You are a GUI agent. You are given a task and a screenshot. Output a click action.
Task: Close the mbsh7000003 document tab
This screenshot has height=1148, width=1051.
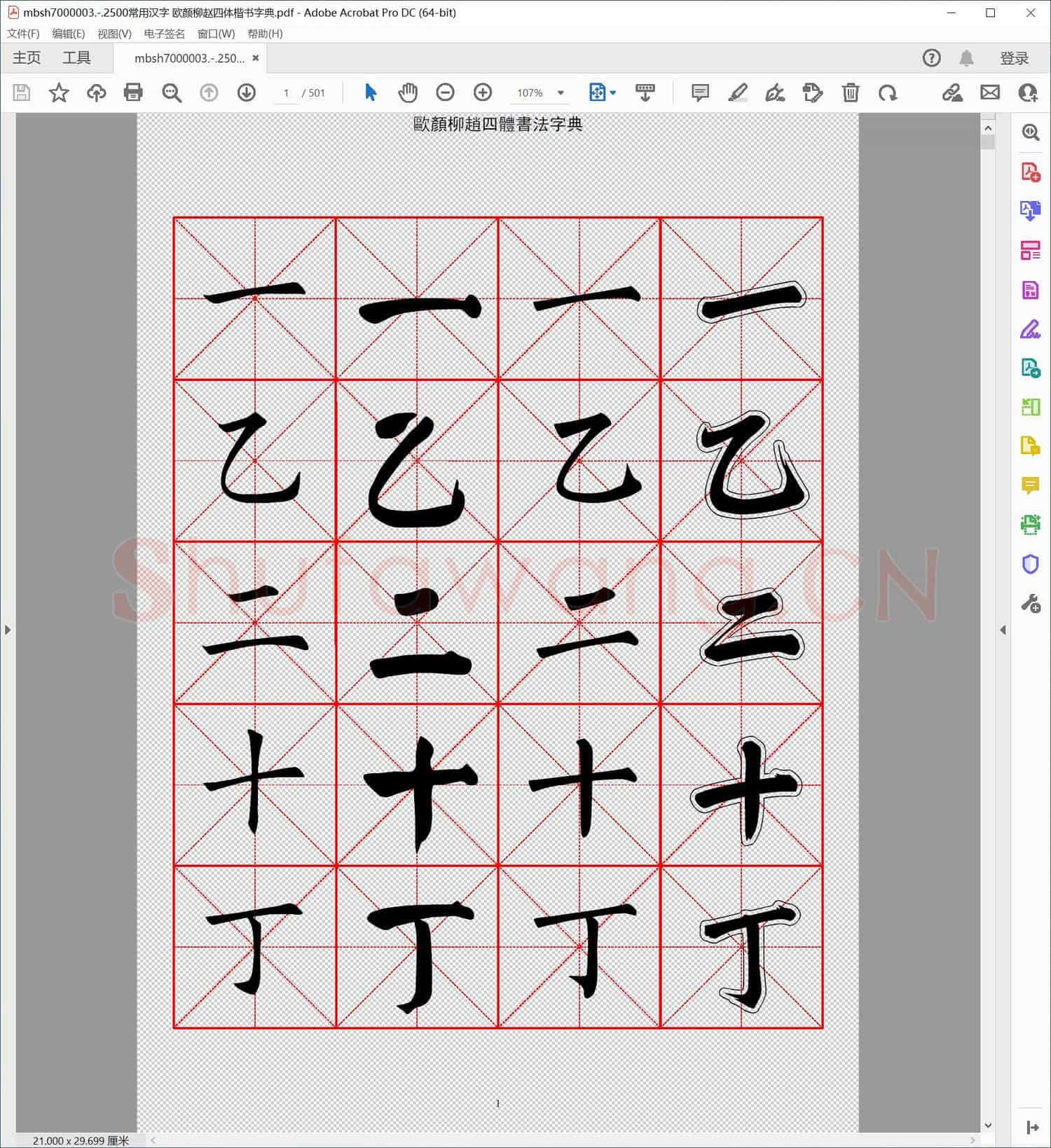(x=256, y=58)
